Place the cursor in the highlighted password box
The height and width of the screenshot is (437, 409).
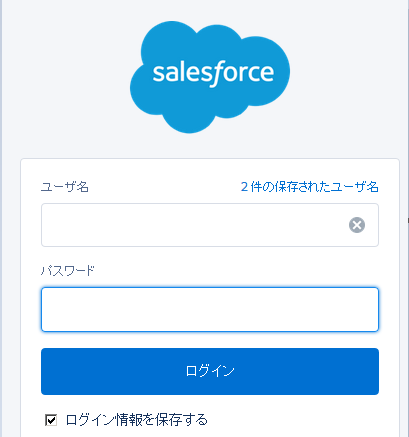pos(210,309)
